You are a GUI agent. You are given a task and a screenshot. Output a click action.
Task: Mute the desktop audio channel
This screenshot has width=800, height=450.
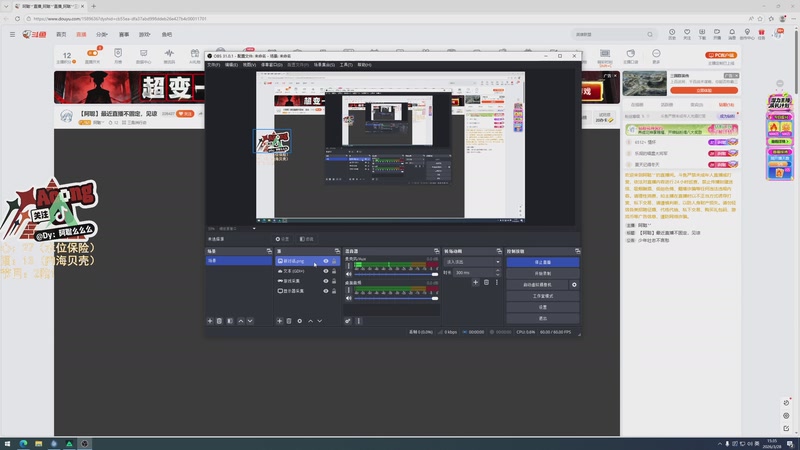click(349, 298)
